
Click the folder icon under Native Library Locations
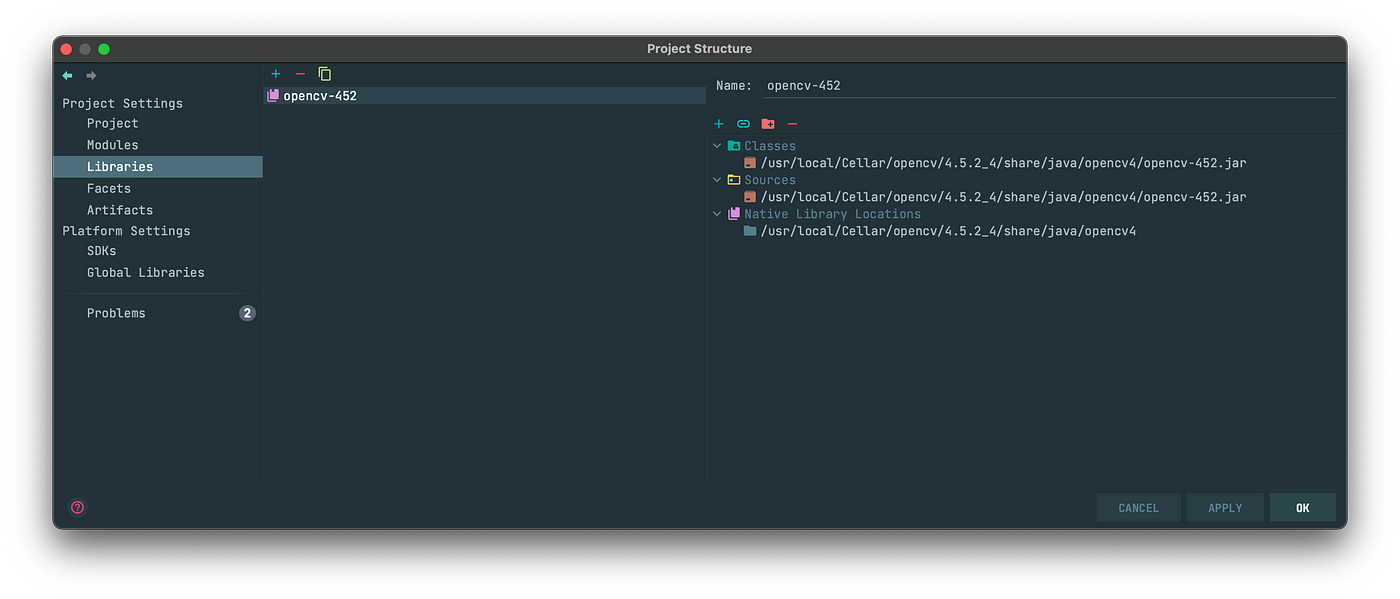click(750, 231)
